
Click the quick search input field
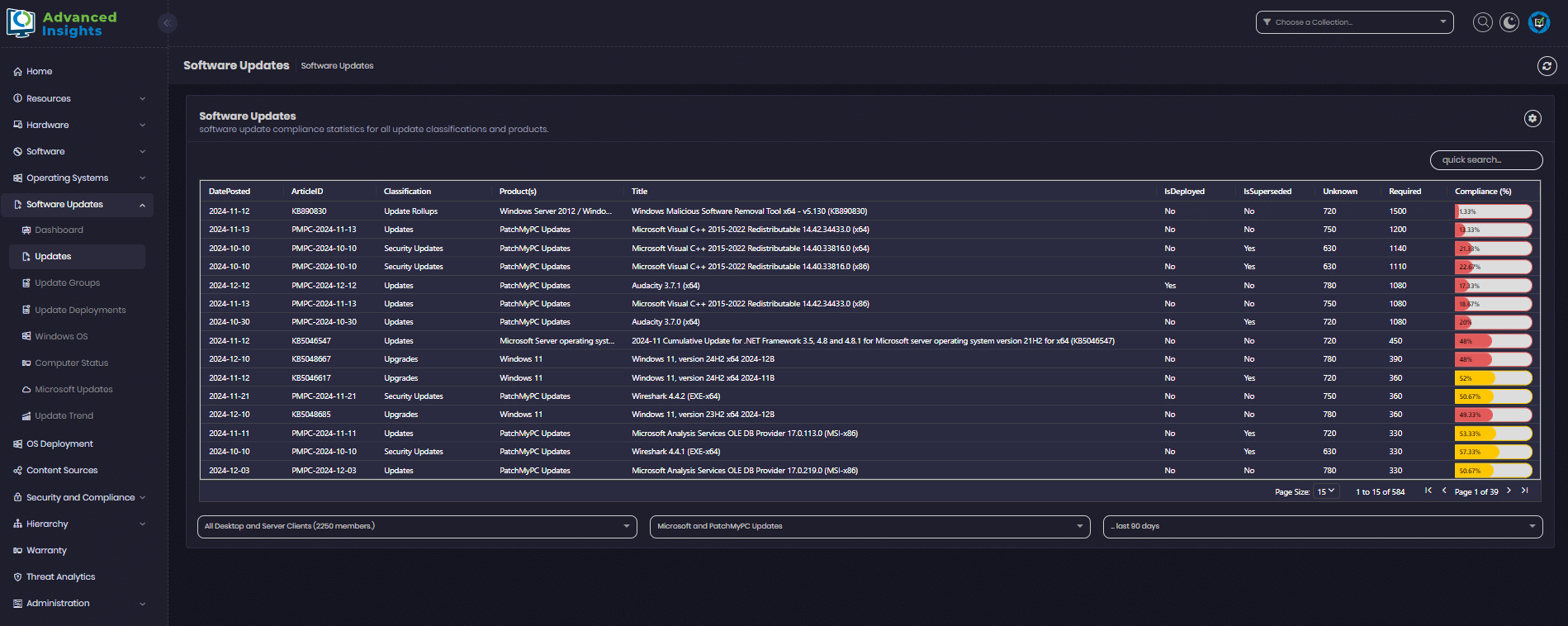coord(1485,160)
